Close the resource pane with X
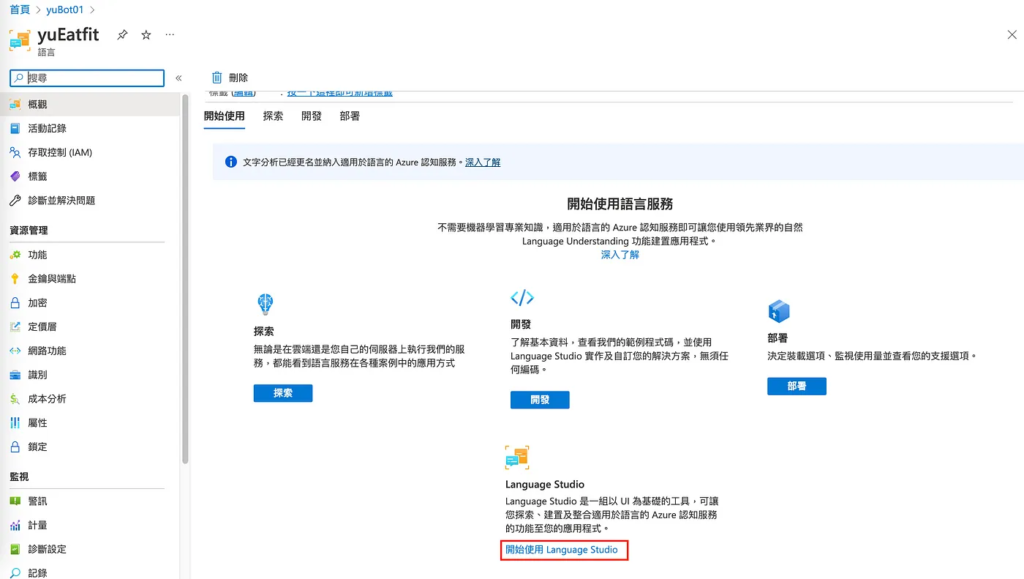Screen dimensions: 1024x579 click(x=1011, y=35)
